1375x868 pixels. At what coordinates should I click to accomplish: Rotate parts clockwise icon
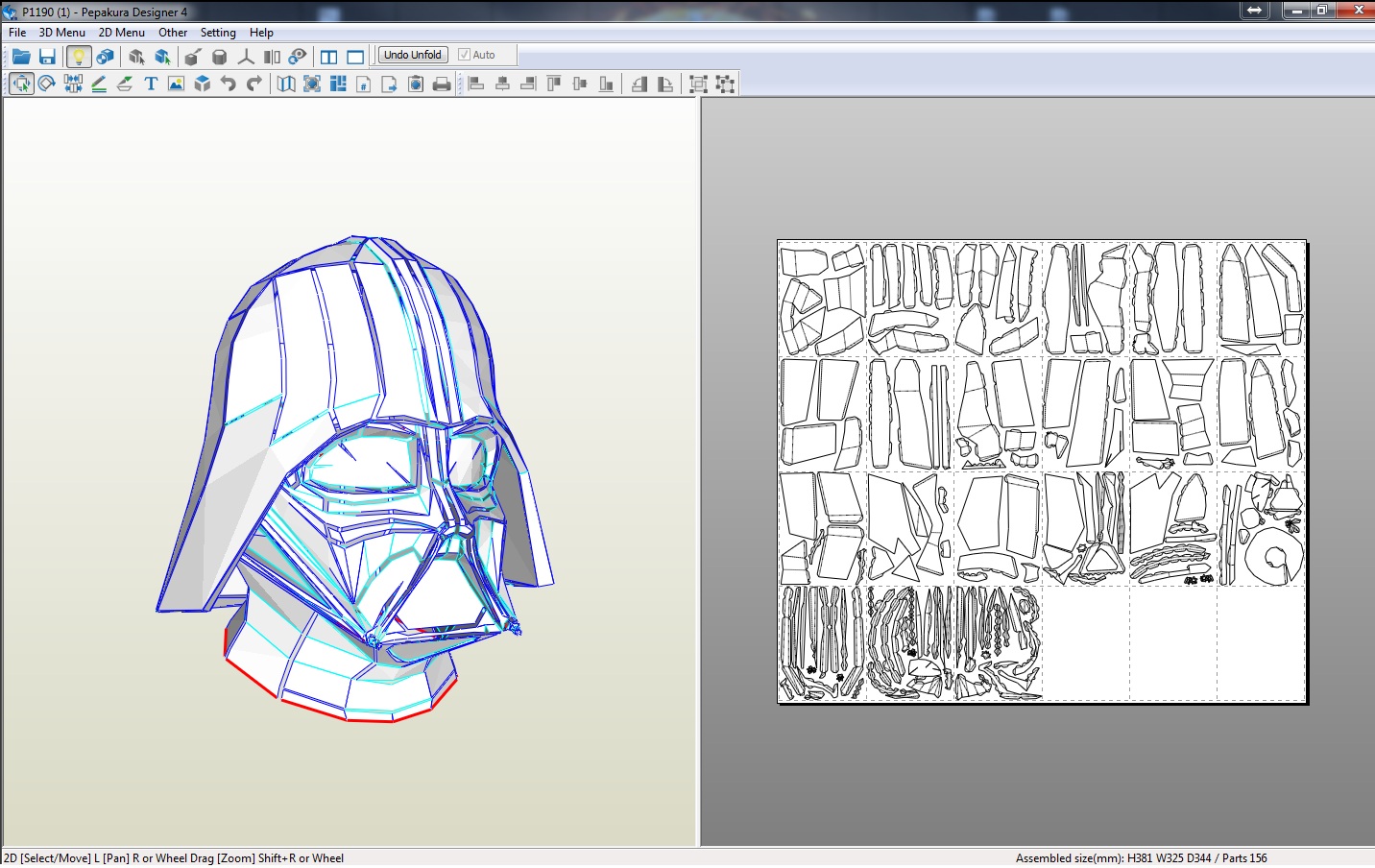(x=664, y=84)
